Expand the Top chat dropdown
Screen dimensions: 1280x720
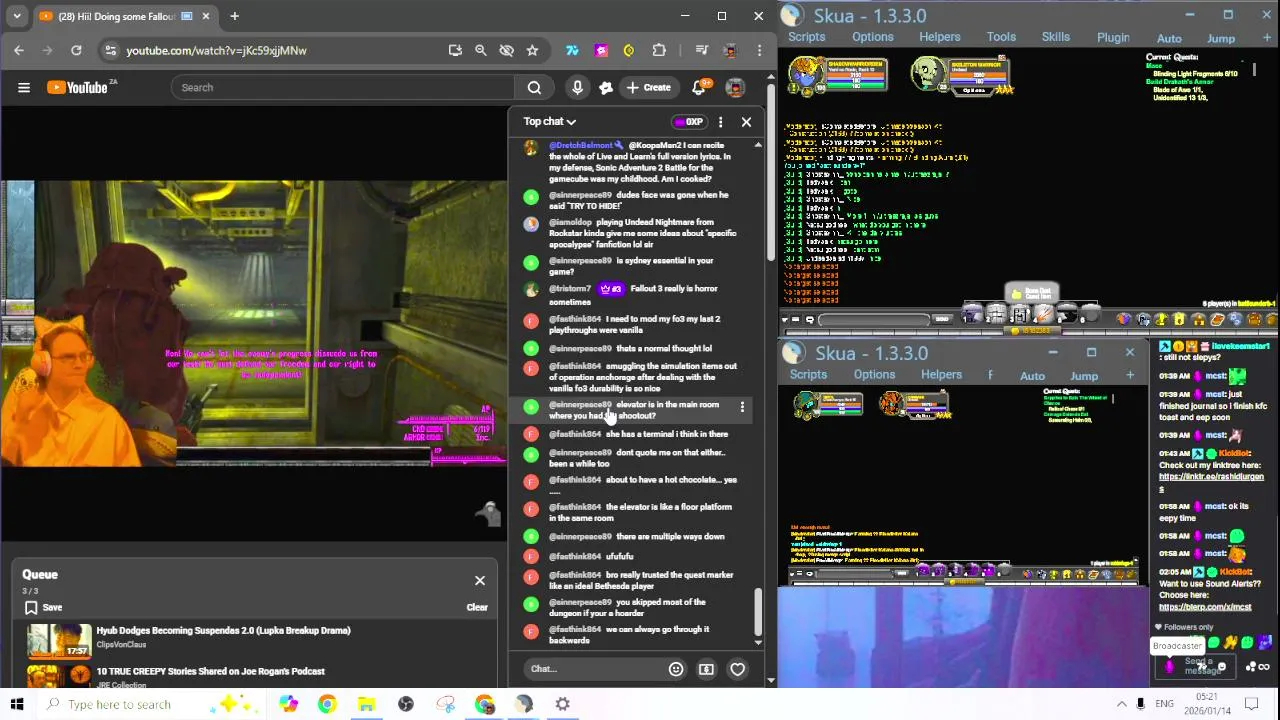[x=550, y=121]
